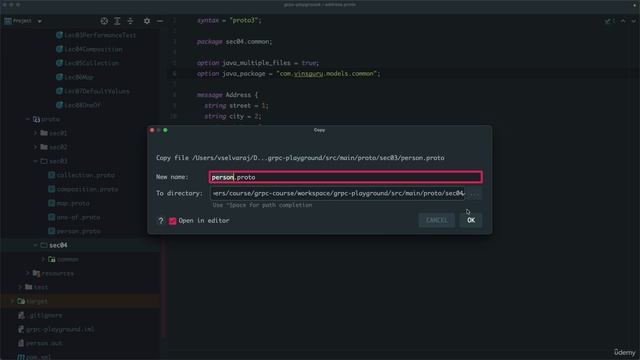The height and width of the screenshot is (360, 640).
Task: Expand the test folder
Action: pos(20,287)
